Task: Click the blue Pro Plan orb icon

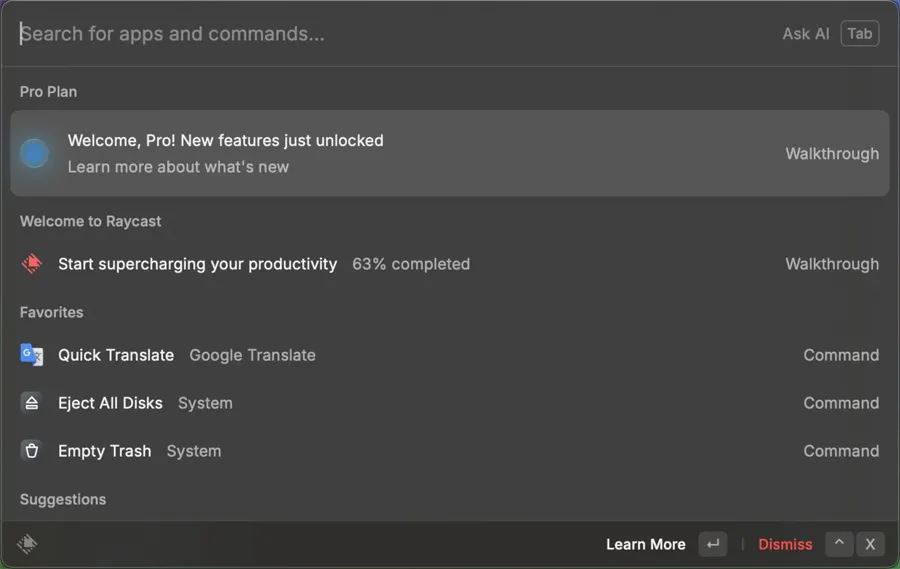Action: (35, 153)
